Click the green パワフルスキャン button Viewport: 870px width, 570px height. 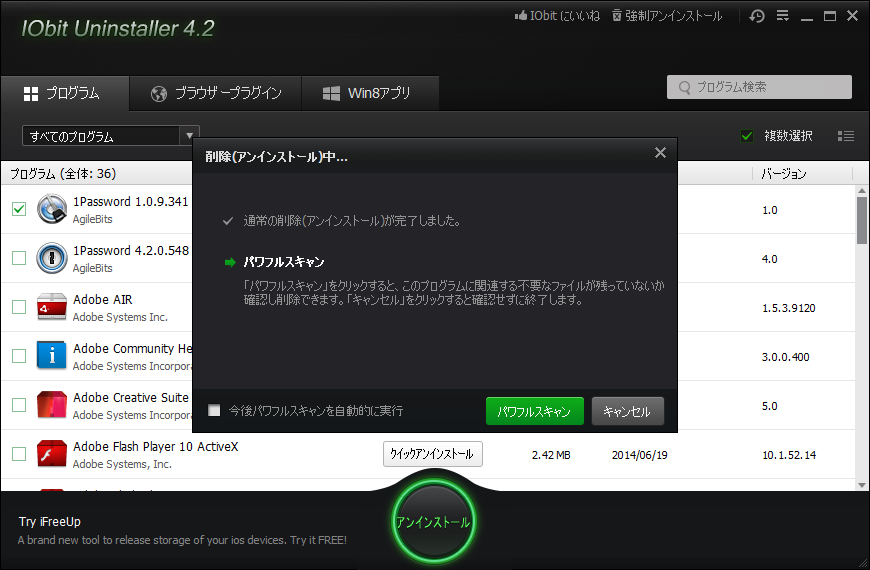pos(534,411)
